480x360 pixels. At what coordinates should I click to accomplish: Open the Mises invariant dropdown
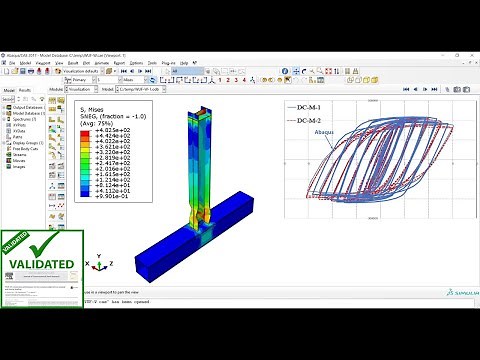(145, 80)
